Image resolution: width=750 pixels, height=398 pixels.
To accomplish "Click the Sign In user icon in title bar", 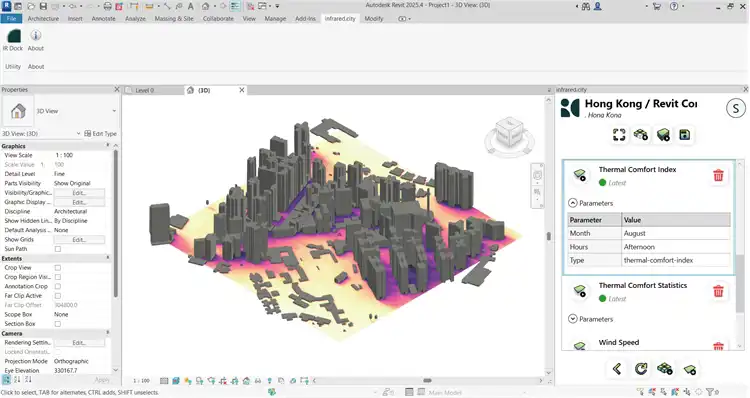I will [x=597, y=6].
